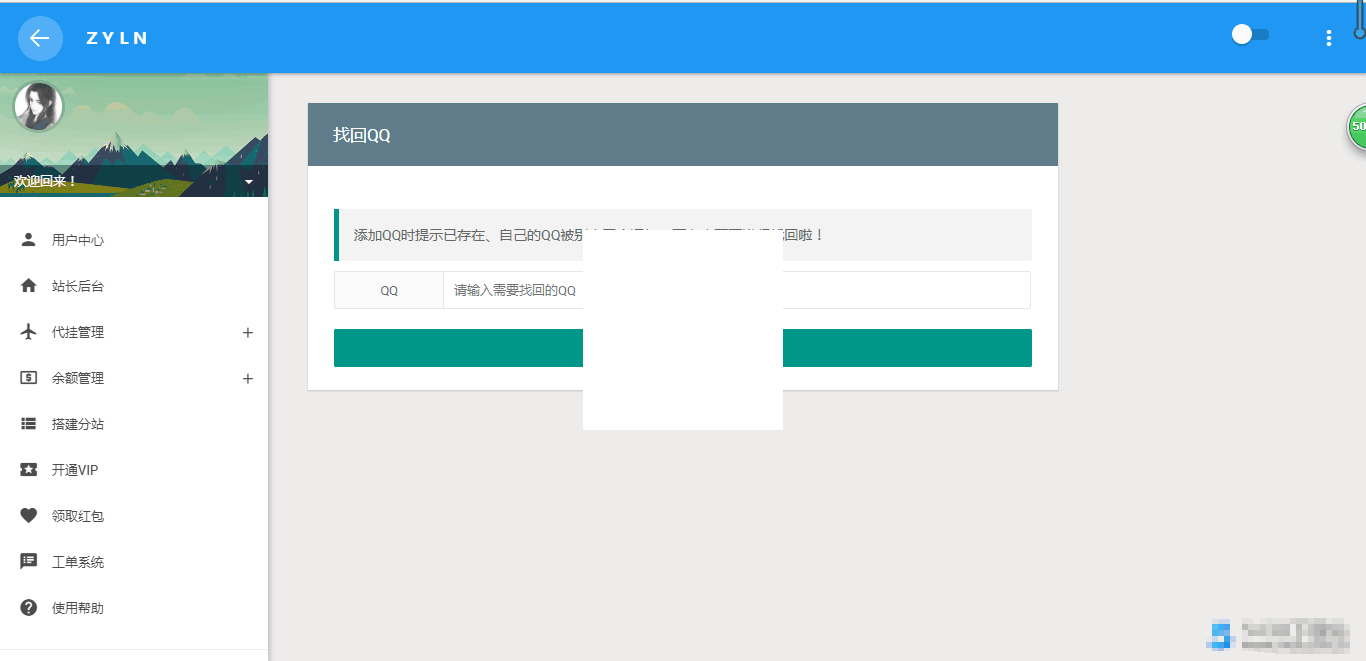The height and width of the screenshot is (661, 1366).
Task: Click the list icon for 搭建分站
Action: pyautogui.click(x=29, y=424)
